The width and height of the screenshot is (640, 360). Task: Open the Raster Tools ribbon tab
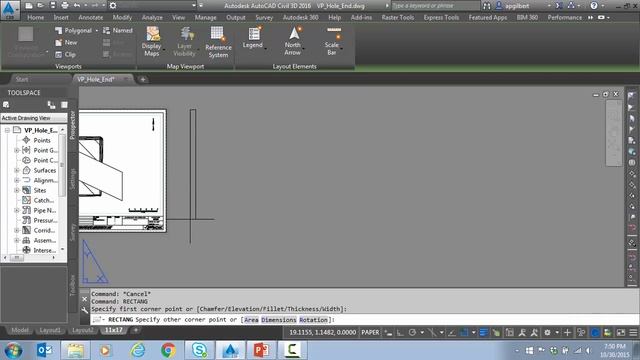pyautogui.click(x=398, y=18)
